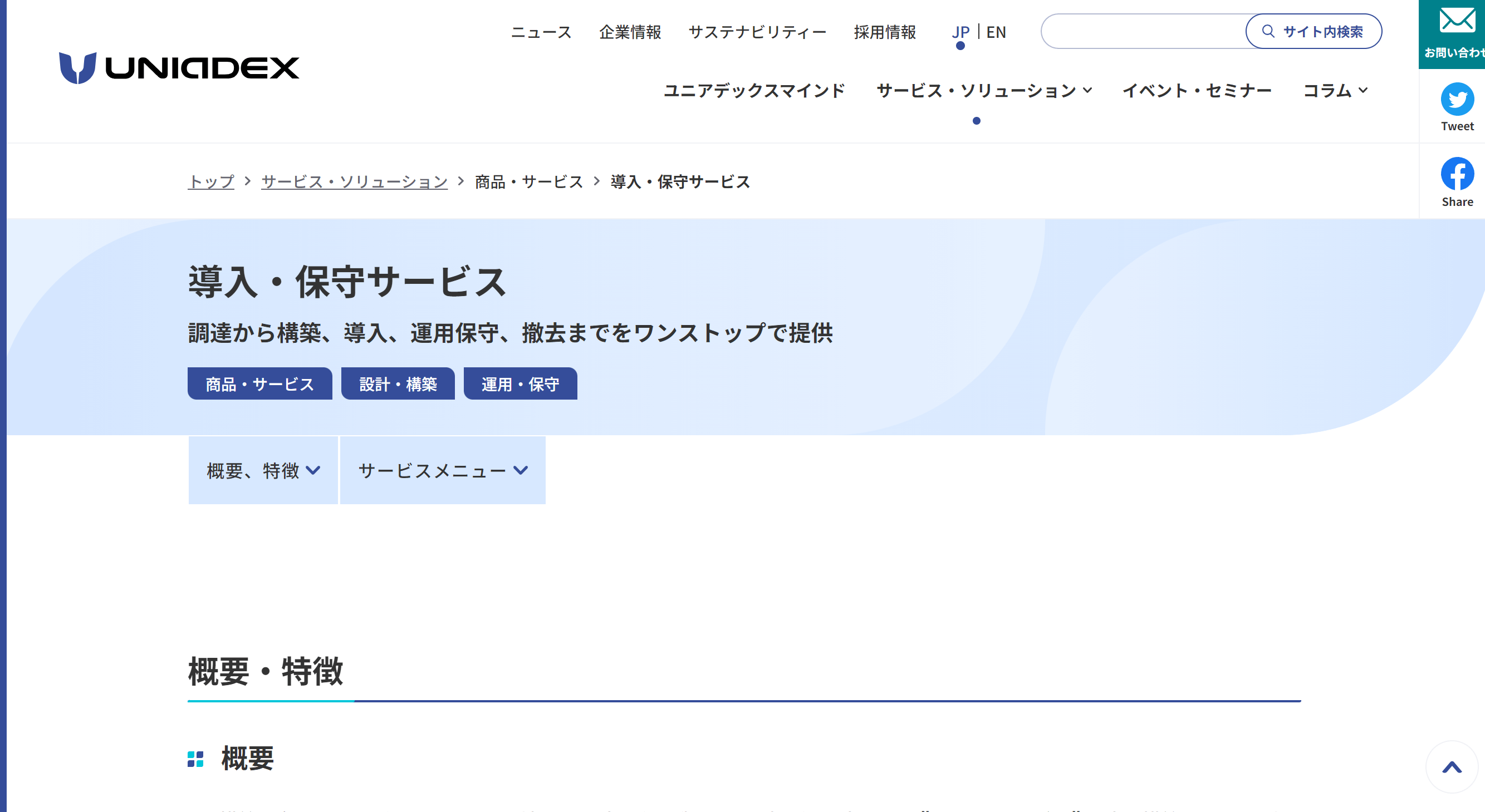Click the 運用・保守 tag button

(x=521, y=384)
